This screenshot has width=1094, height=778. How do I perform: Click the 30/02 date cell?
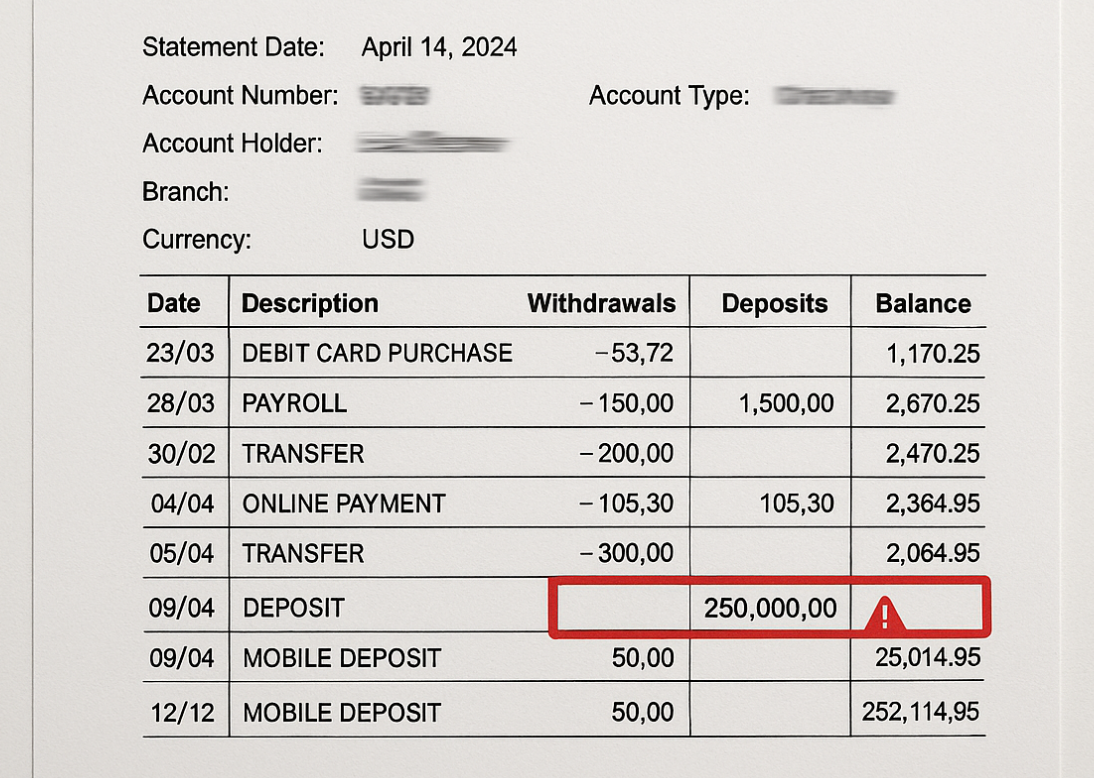pos(183,453)
